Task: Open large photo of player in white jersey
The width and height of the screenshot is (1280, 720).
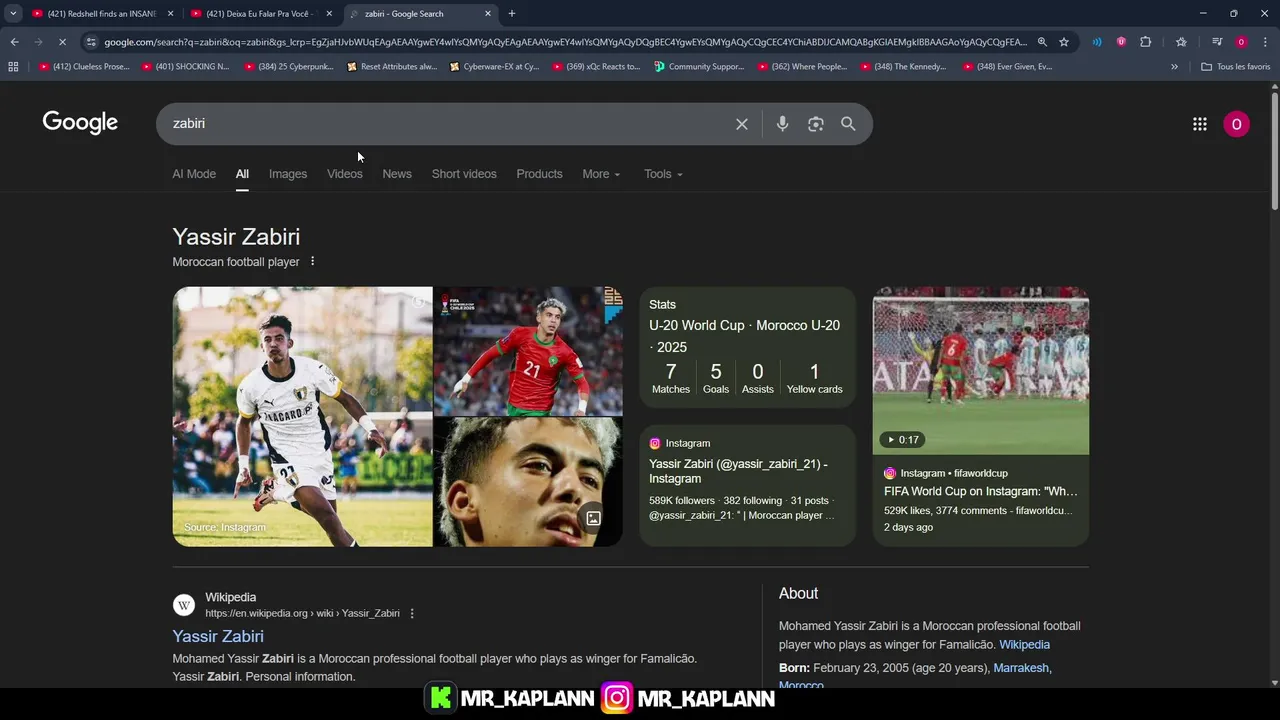Action: pyautogui.click(x=302, y=417)
